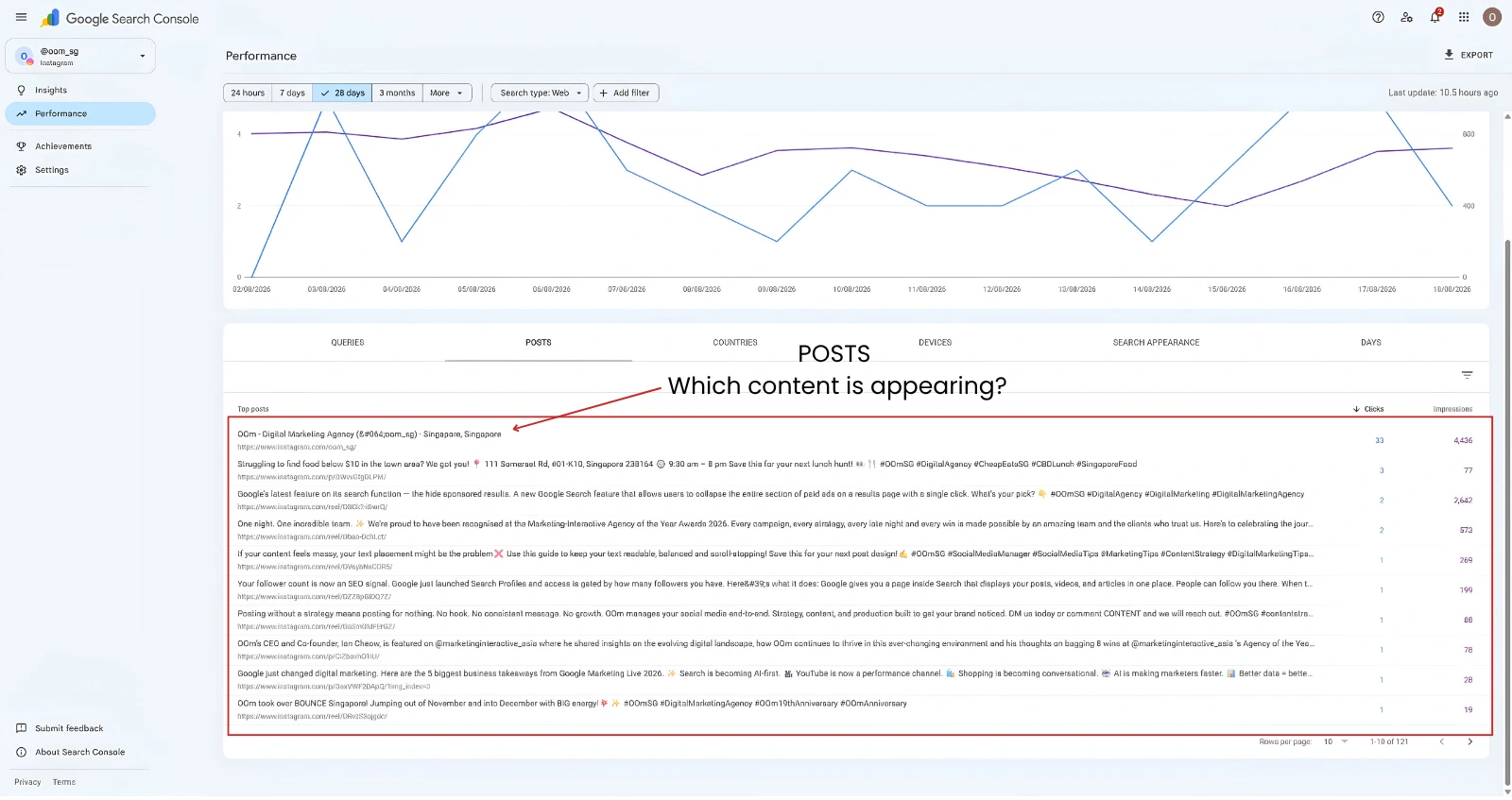Sort by the Clicks column arrow
This screenshot has width=1512, height=800.
click(x=1356, y=409)
